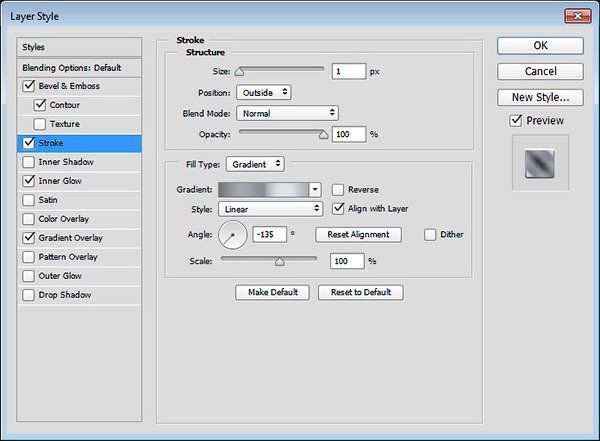
Task: Open the Style dropdown showing Linear
Action: click(x=271, y=209)
